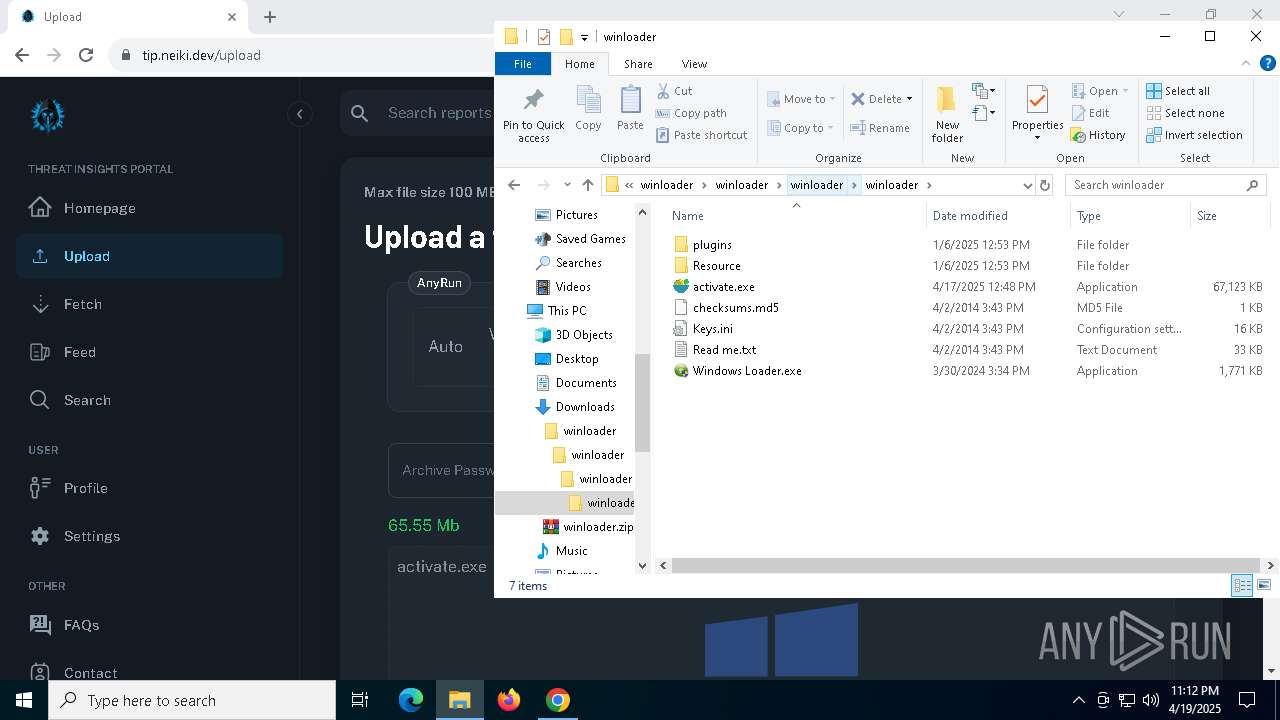The height and width of the screenshot is (720, 1280).
Task: Switch to details view button
Action: pyautogui.click(x=1242, y=585)
